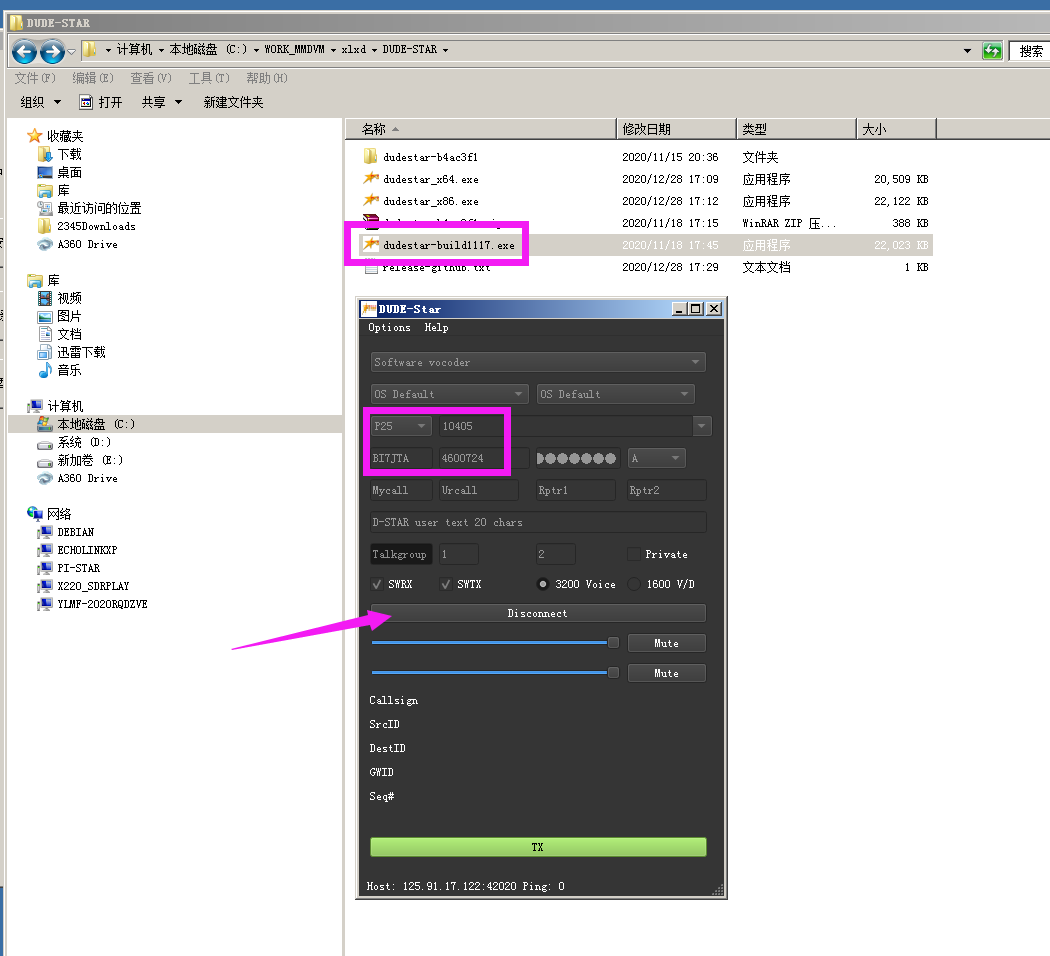Click the Talkgroup button
The width and height of the screenshot is (1050, 956).
tap(399, 554)
